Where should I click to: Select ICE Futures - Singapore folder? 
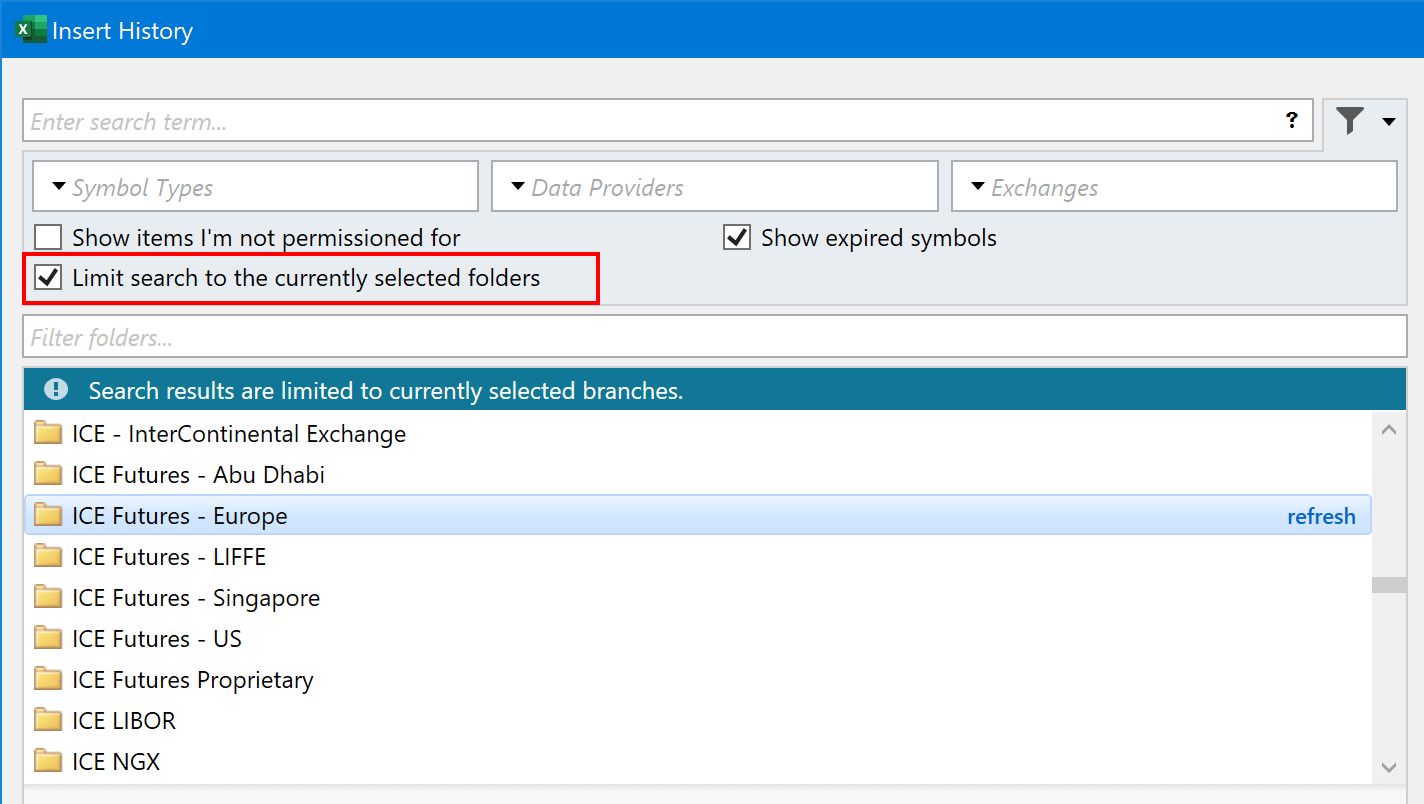point(697,598)
